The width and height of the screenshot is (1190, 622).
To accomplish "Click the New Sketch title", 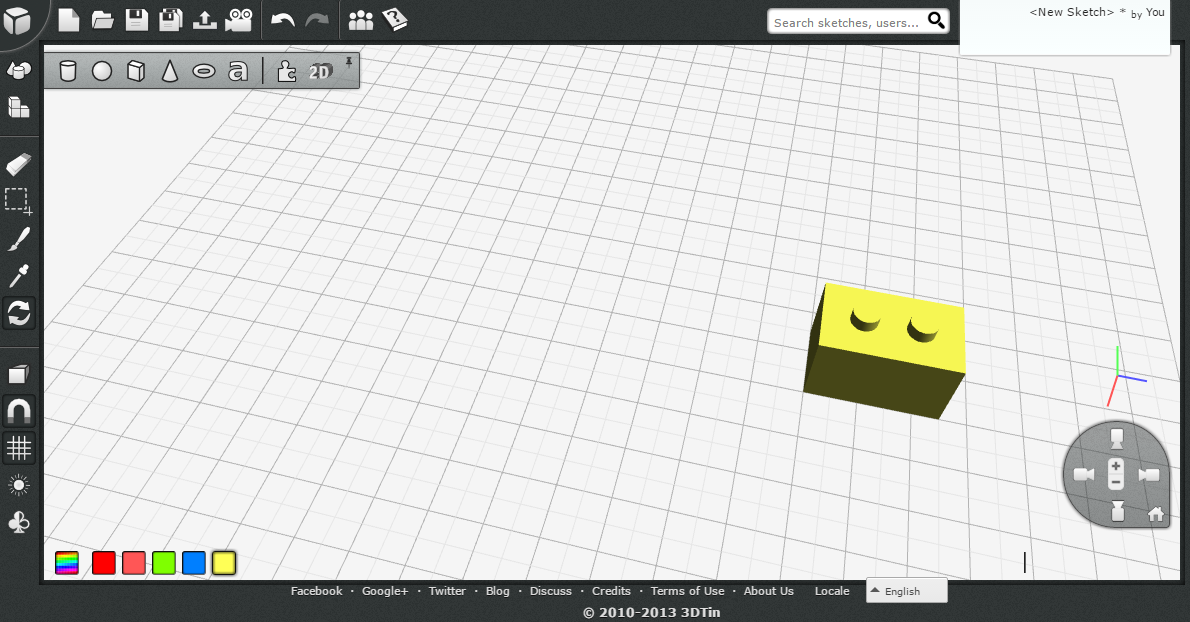I will (x=1072, y=12).
